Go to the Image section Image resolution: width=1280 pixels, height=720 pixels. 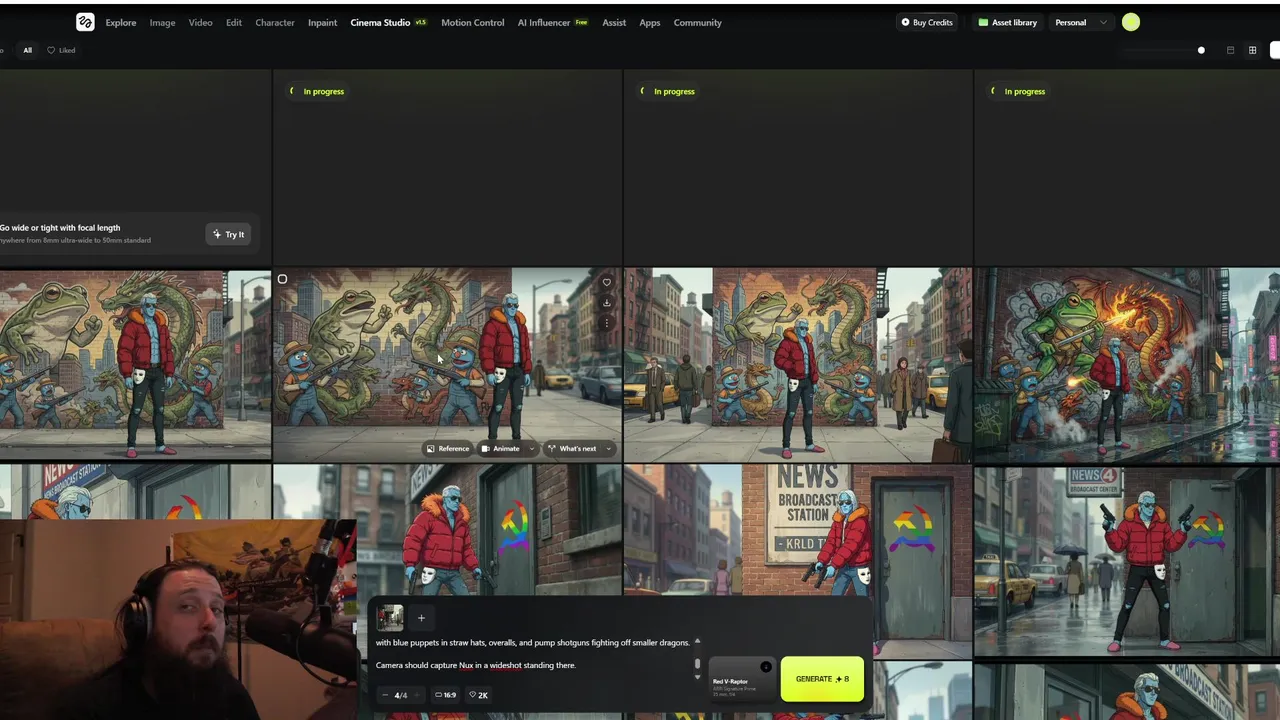162,22
